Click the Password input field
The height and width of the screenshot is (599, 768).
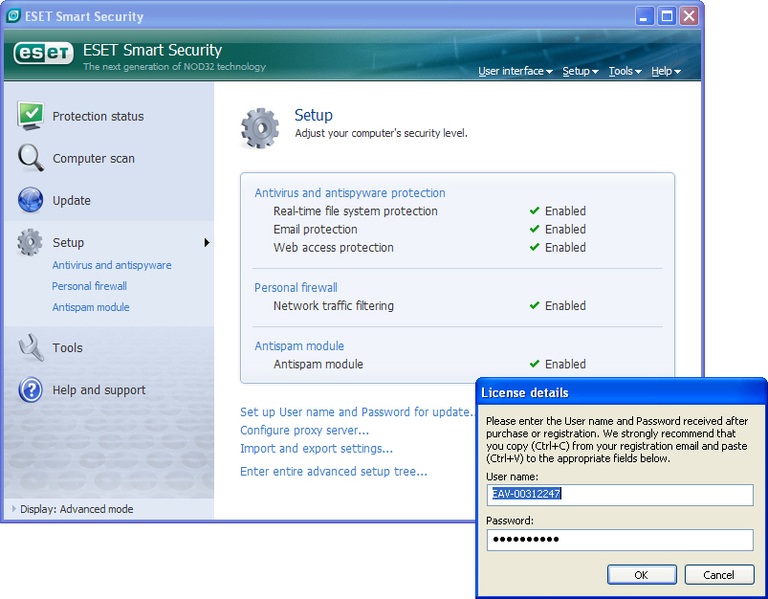(x=620, y=540)
